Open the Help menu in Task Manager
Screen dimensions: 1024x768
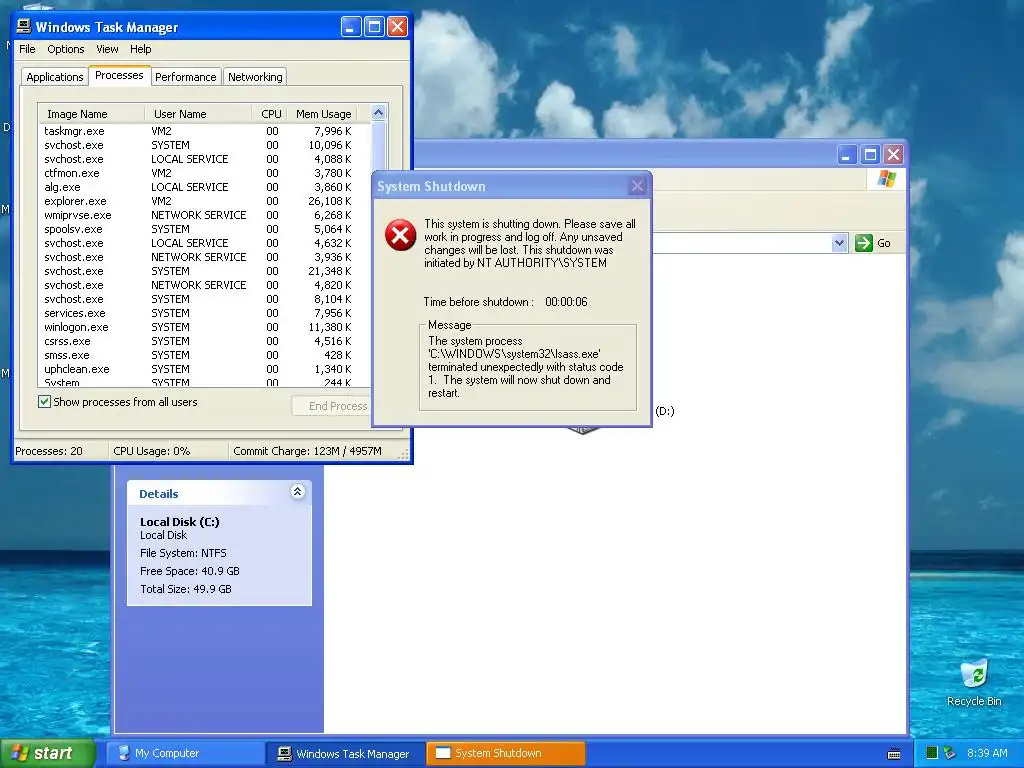pyautogui.click(x=140, y=49)
